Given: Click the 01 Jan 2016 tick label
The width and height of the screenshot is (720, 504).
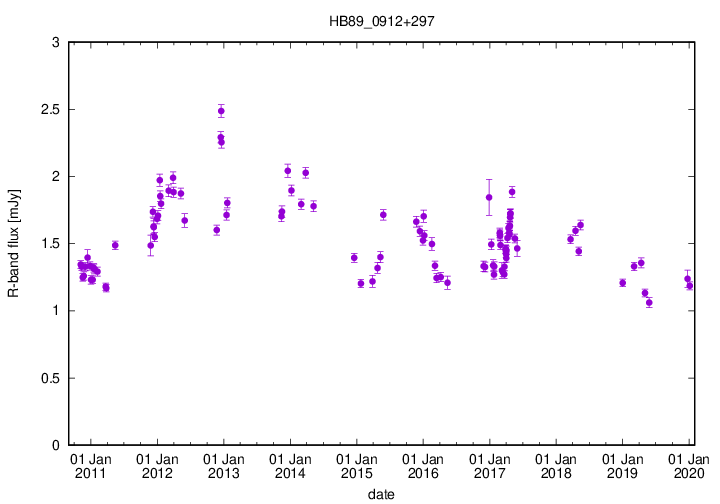Looking at the screenshot, I should [x=422, y=465].
